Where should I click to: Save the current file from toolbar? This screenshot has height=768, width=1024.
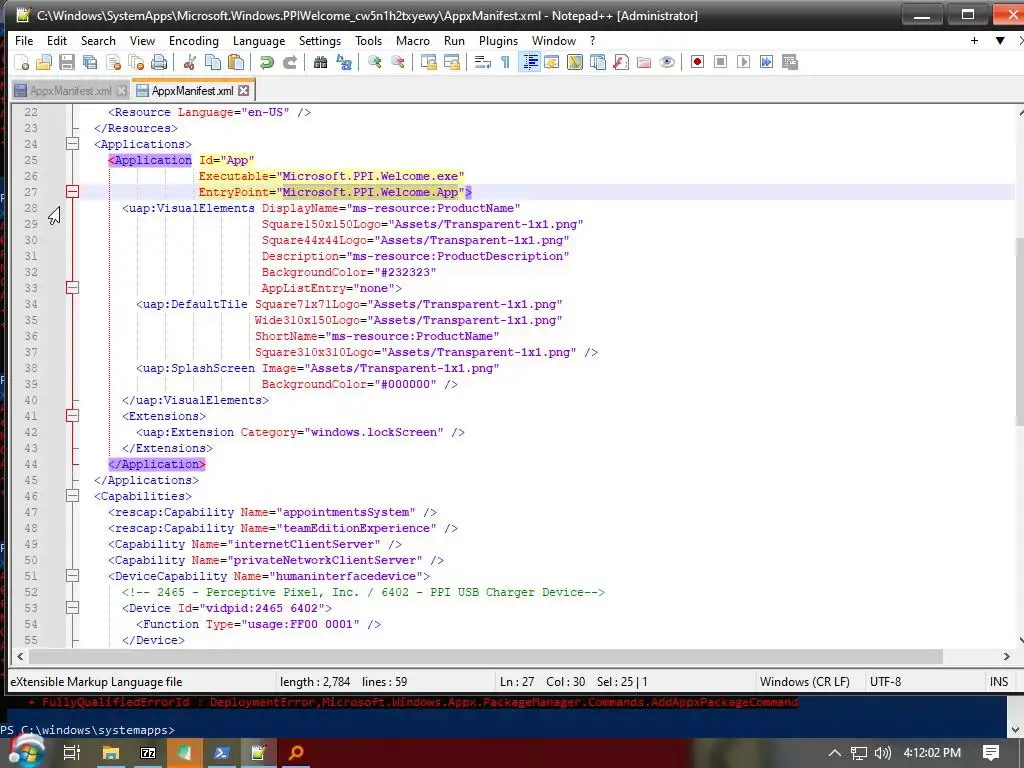tap(67, 62)
